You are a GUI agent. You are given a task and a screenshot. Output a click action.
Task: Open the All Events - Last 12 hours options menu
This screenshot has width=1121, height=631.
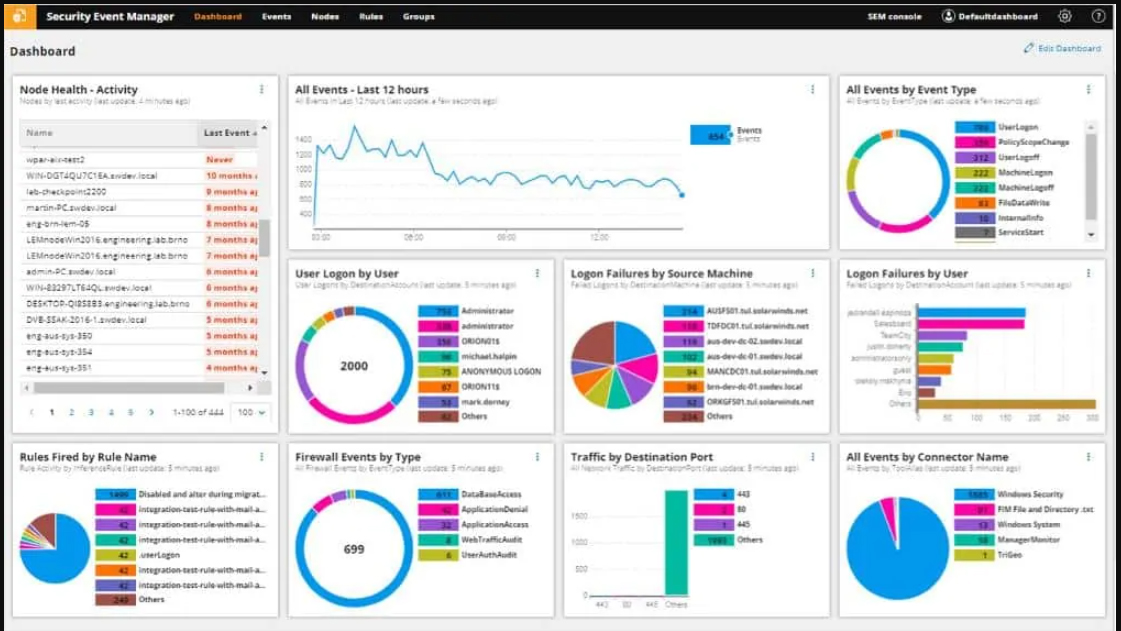point(812,89)
